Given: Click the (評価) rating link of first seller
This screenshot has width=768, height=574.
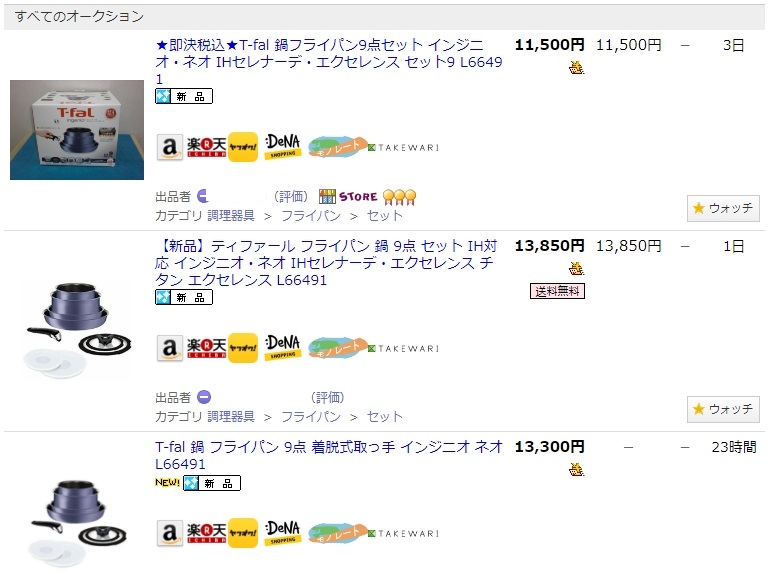Looking at the screenshot, I should 291,196.
